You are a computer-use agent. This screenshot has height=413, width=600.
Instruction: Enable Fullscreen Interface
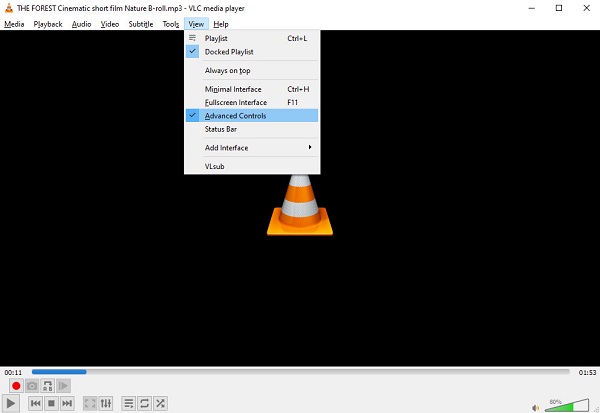click(x=252, y=103)
